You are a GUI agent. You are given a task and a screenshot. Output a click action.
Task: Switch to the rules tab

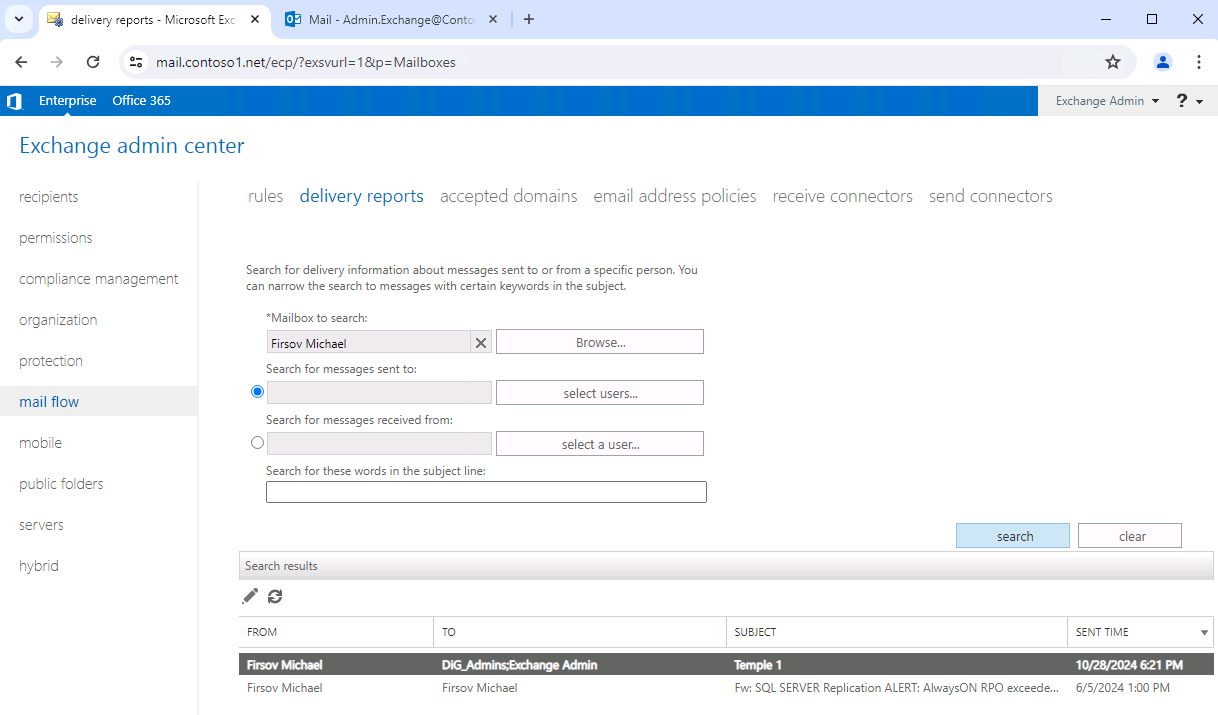[x=266, y=196]
